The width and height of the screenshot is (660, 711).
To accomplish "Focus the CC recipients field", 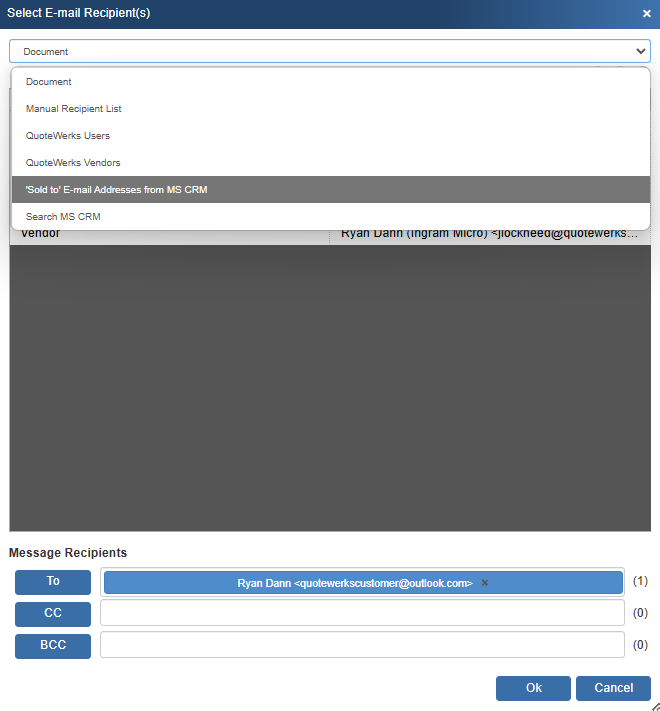I will (361, 613).
